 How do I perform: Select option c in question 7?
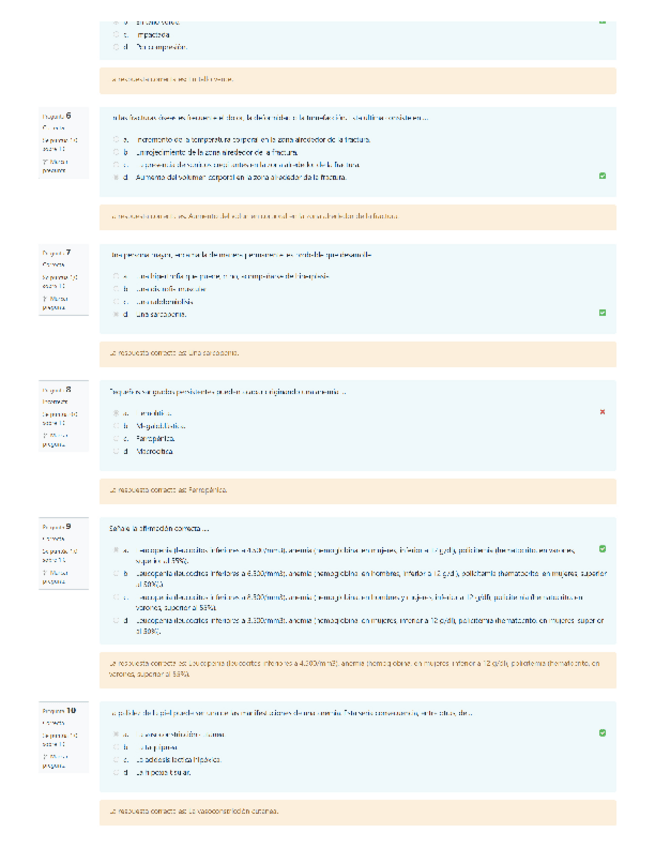click(x=116, y=301)
